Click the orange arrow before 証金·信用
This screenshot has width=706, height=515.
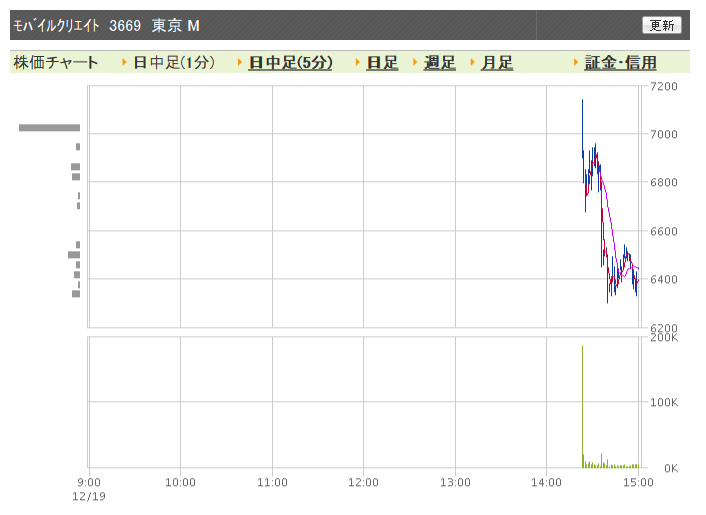click(x=575, y=62)
